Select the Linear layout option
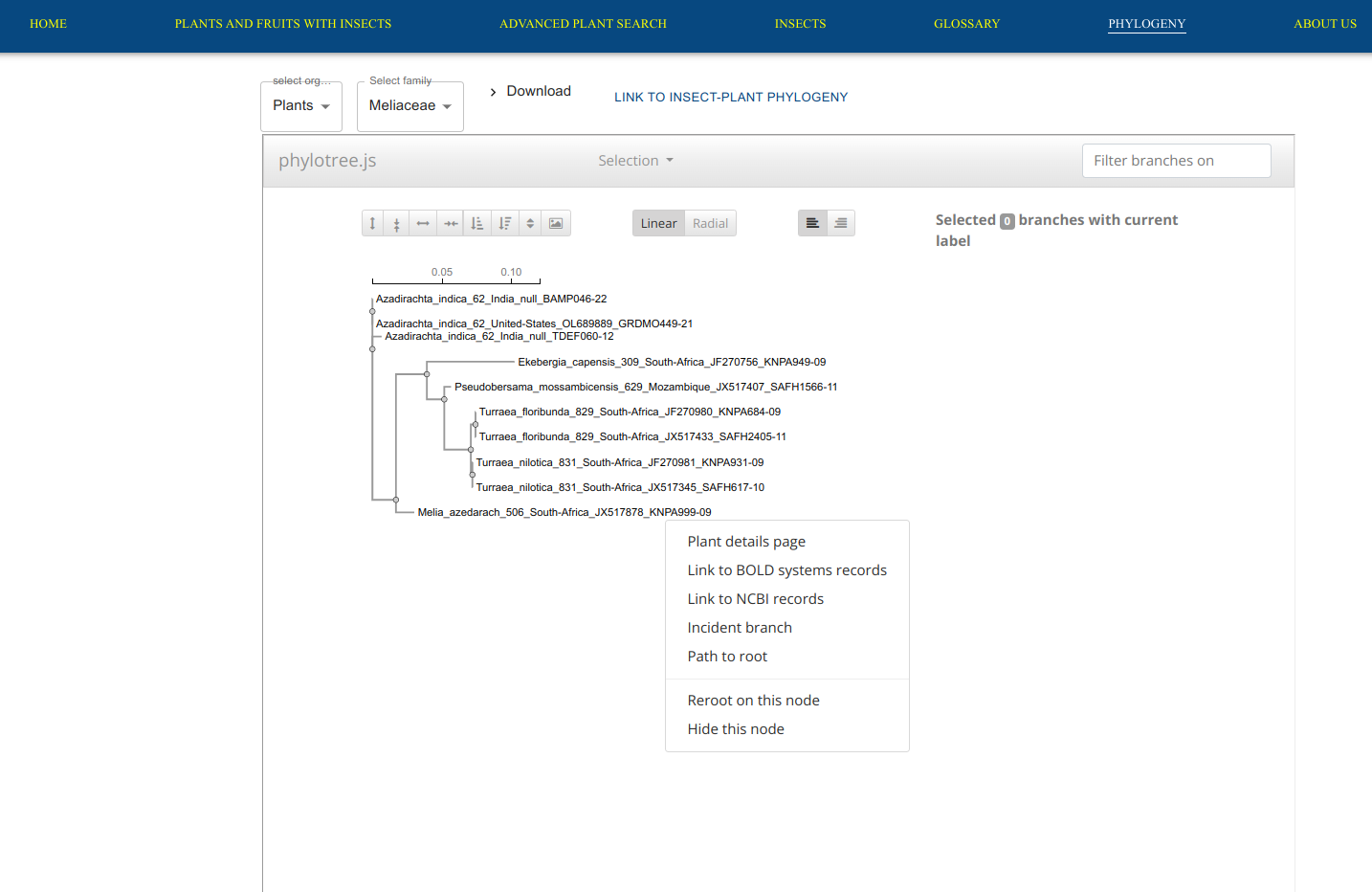Viewport: 1372px width, 892px height. pos(658,224)
